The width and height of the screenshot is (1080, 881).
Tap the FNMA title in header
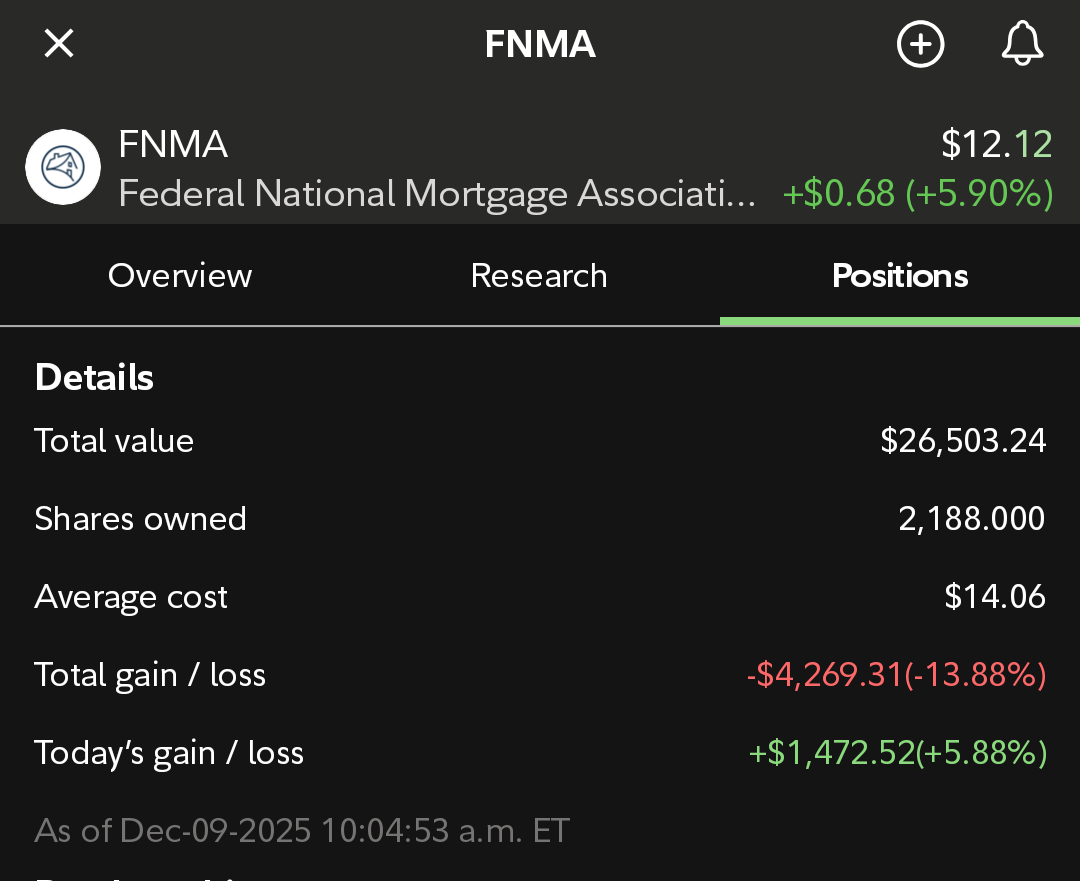click(x=540, y=45)
